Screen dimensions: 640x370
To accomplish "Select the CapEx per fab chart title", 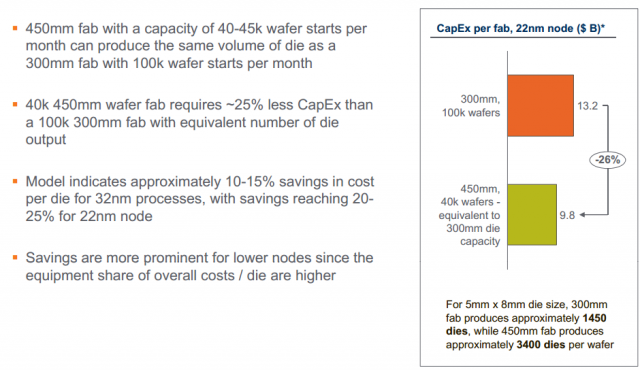I will point(520,28).
